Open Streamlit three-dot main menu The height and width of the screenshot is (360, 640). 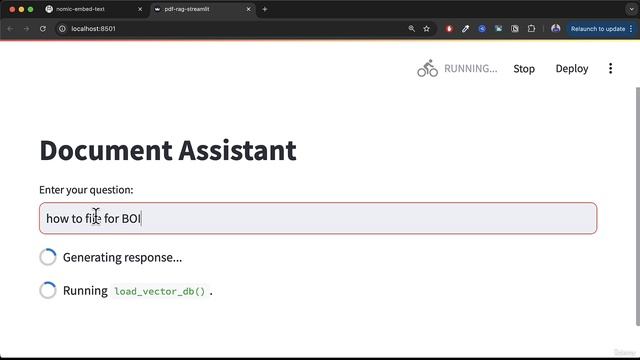pyautogui.click(x=611, y=68)
